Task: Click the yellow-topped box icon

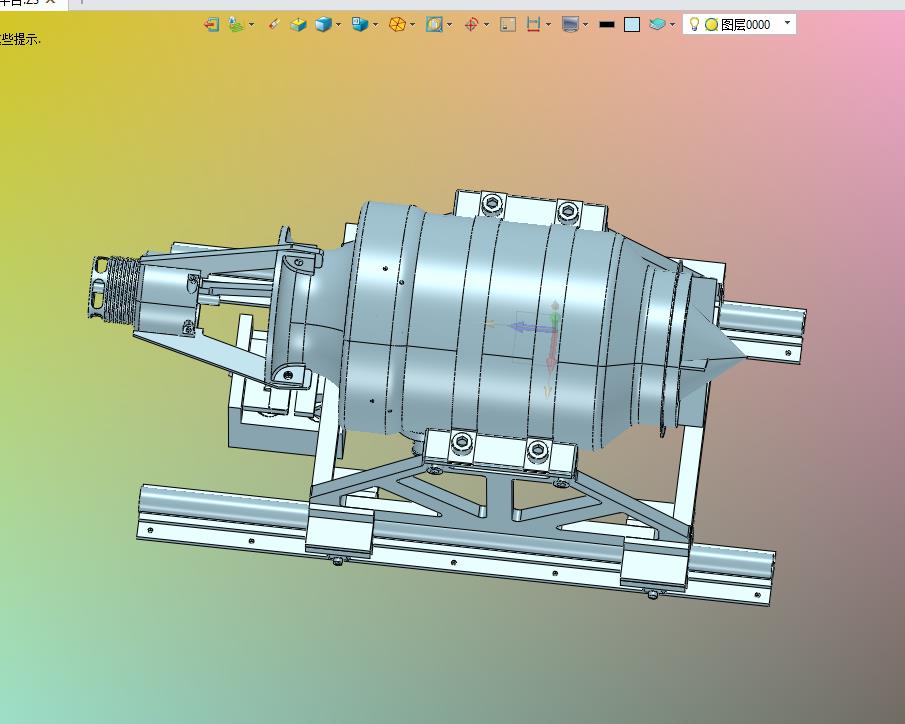Action: (x=298, y=24)
